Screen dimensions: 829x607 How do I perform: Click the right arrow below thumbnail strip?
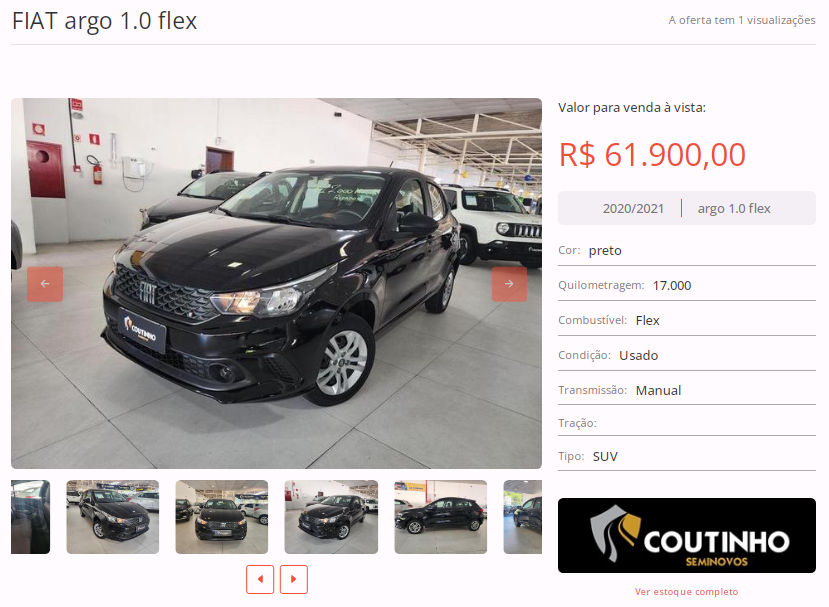(x=293, y=579)
